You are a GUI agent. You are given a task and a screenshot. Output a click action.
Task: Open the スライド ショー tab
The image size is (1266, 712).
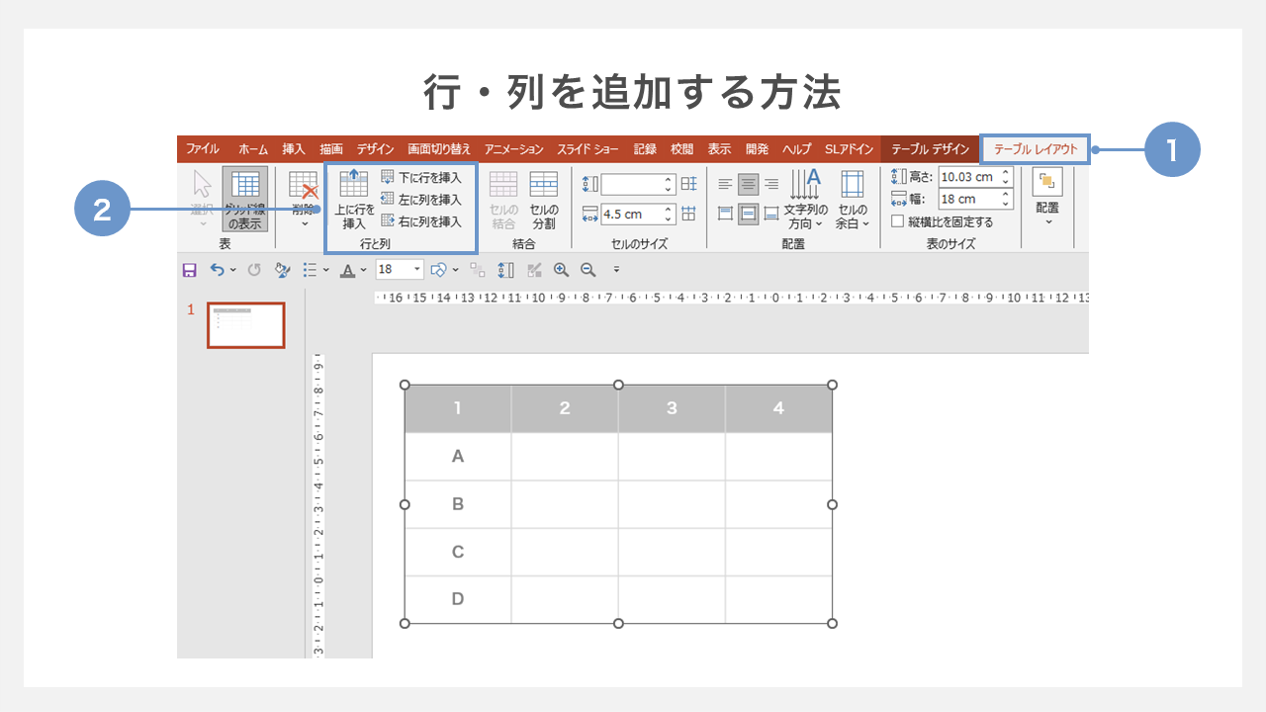click(588, 149)
